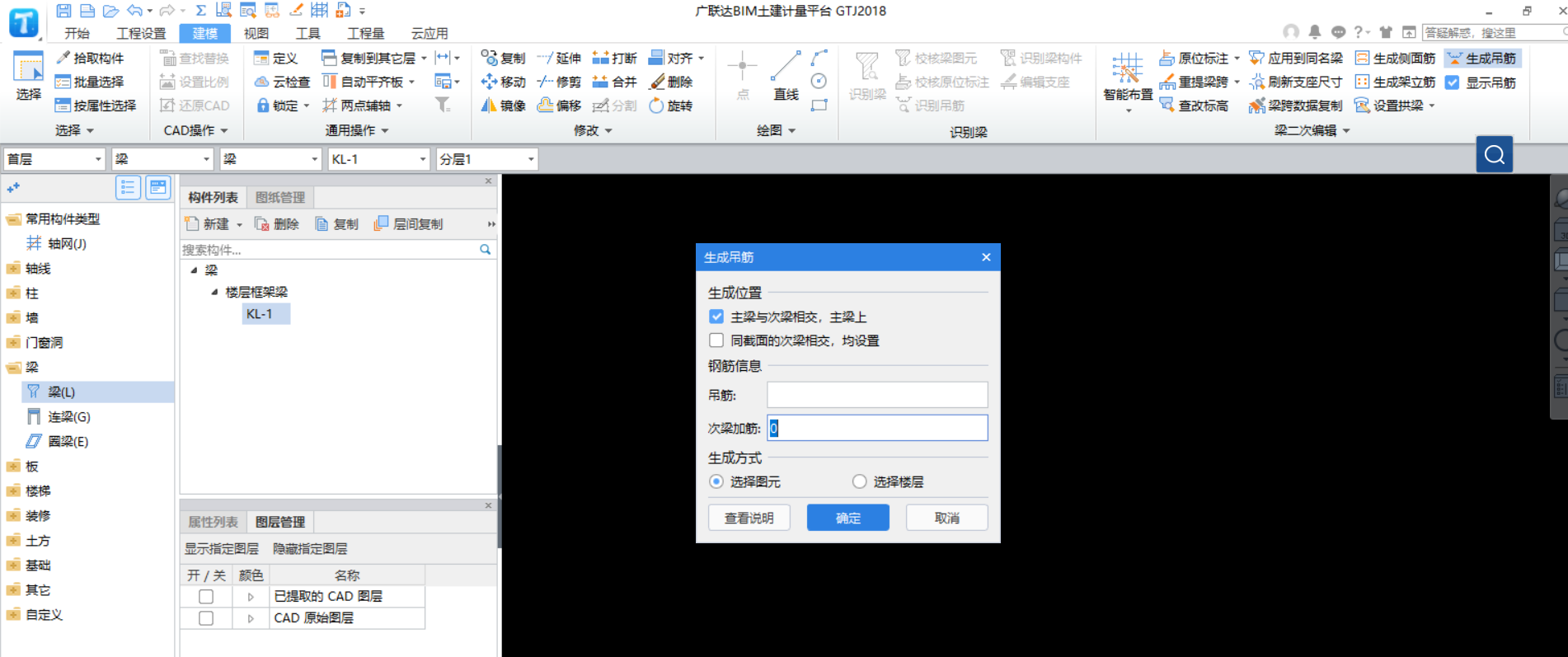Viewport: 1568px width, 657px height.
Task: Collapse the 楼层框架梁 tree node
Action: point(214,292)
